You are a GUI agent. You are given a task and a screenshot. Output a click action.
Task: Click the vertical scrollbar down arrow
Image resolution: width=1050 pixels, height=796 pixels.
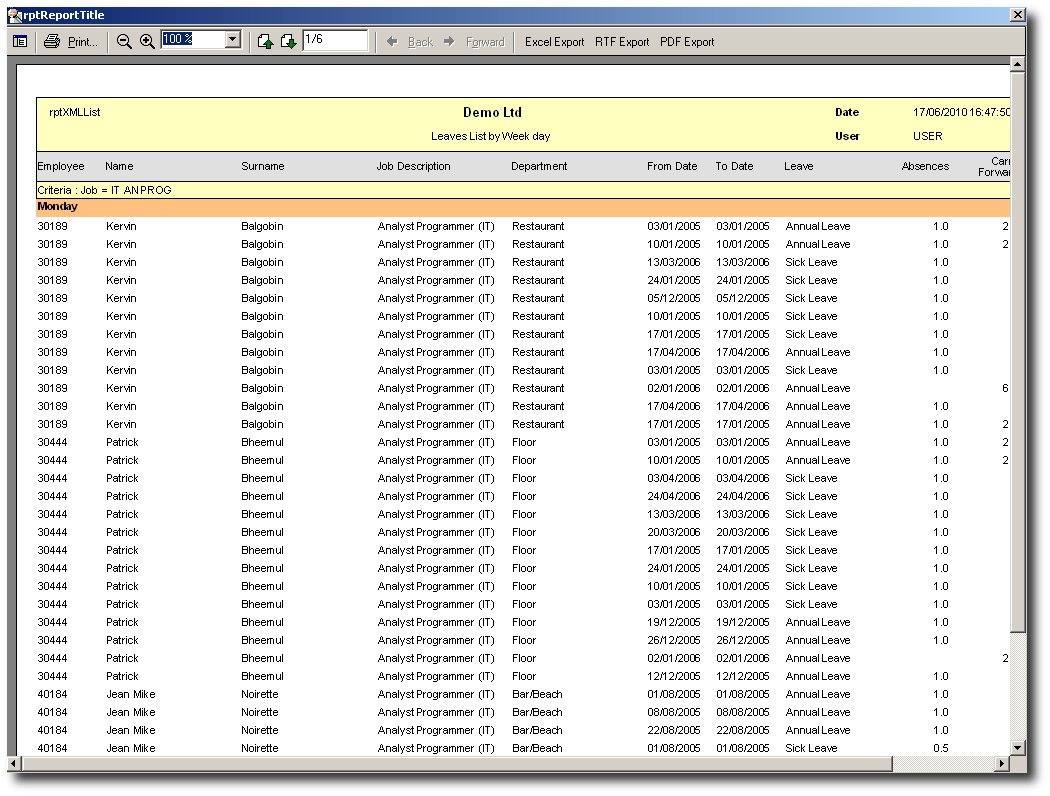point(1018,747)
